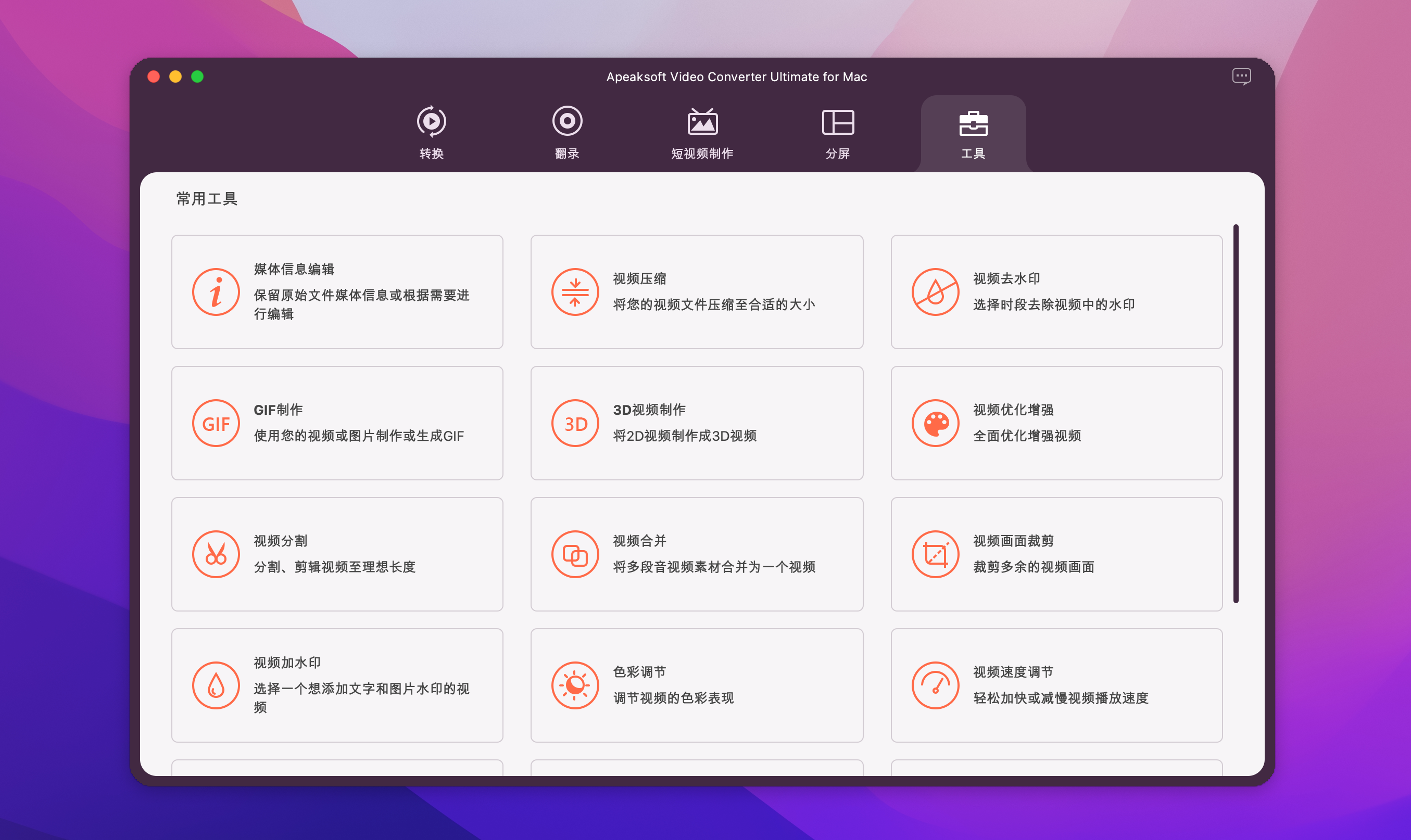Viewport: 1411px width, 840px height.
Task: Click the speedometer video speed icon
Action: (x=935, y=685)
